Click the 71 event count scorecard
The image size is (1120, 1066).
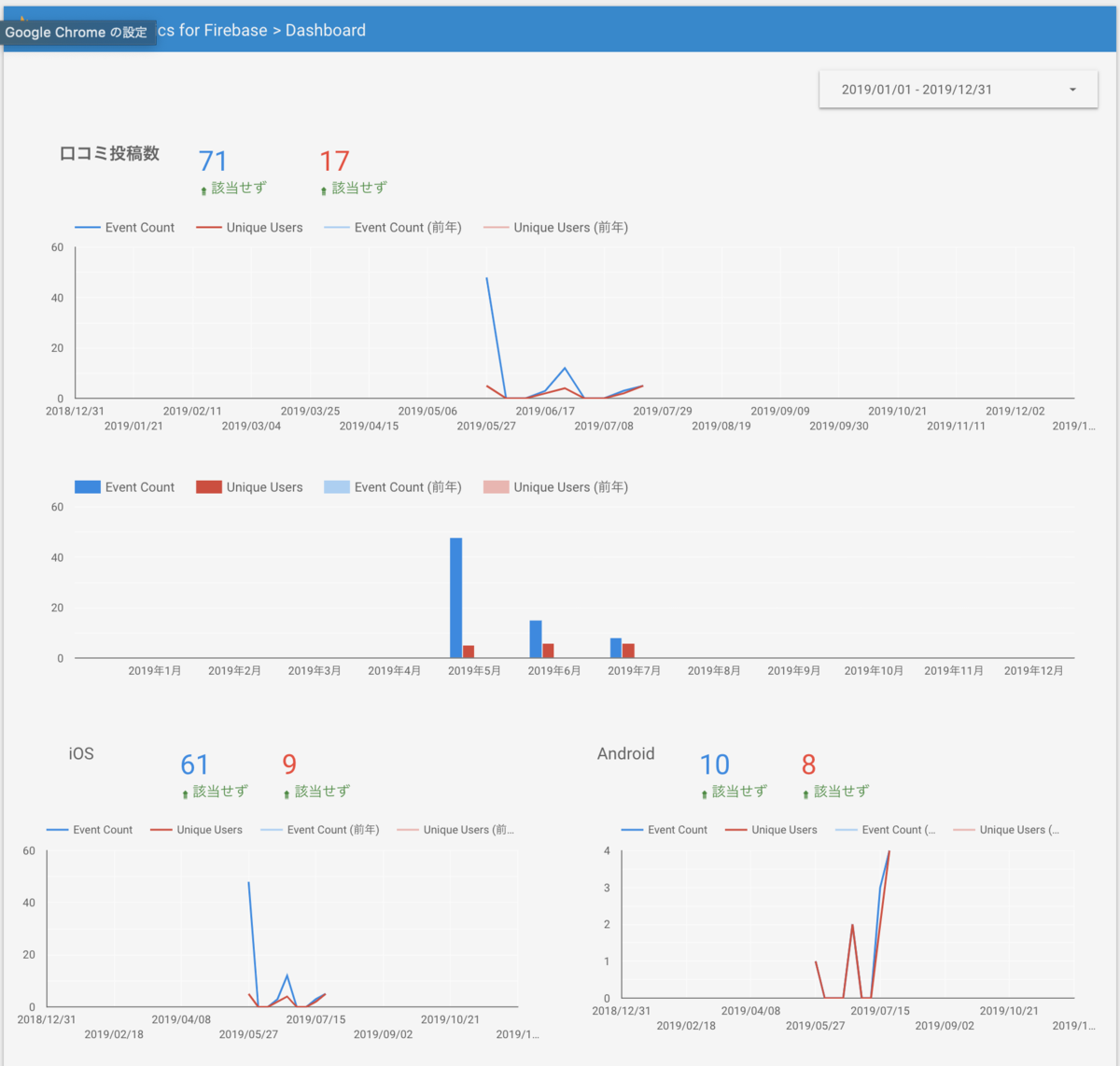point(214,161)
